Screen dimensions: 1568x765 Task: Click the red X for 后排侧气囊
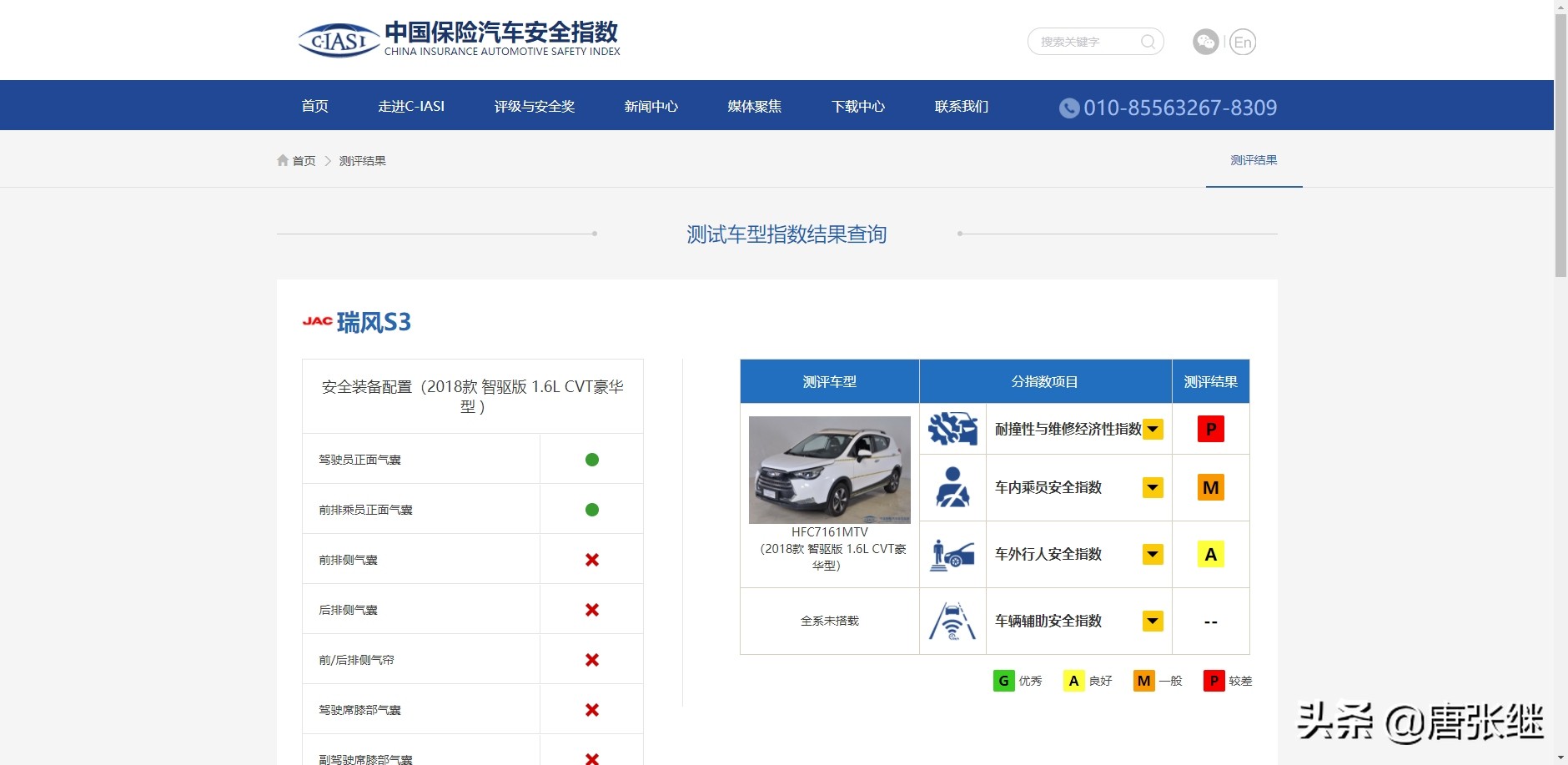(x=592, y=609)
